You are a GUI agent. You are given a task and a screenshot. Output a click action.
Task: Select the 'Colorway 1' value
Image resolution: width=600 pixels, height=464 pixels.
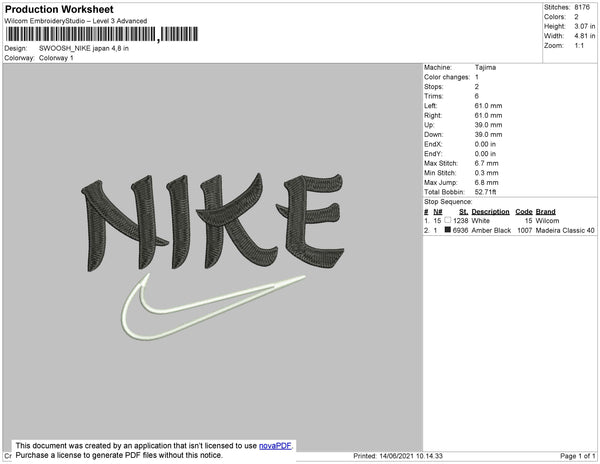56,58
